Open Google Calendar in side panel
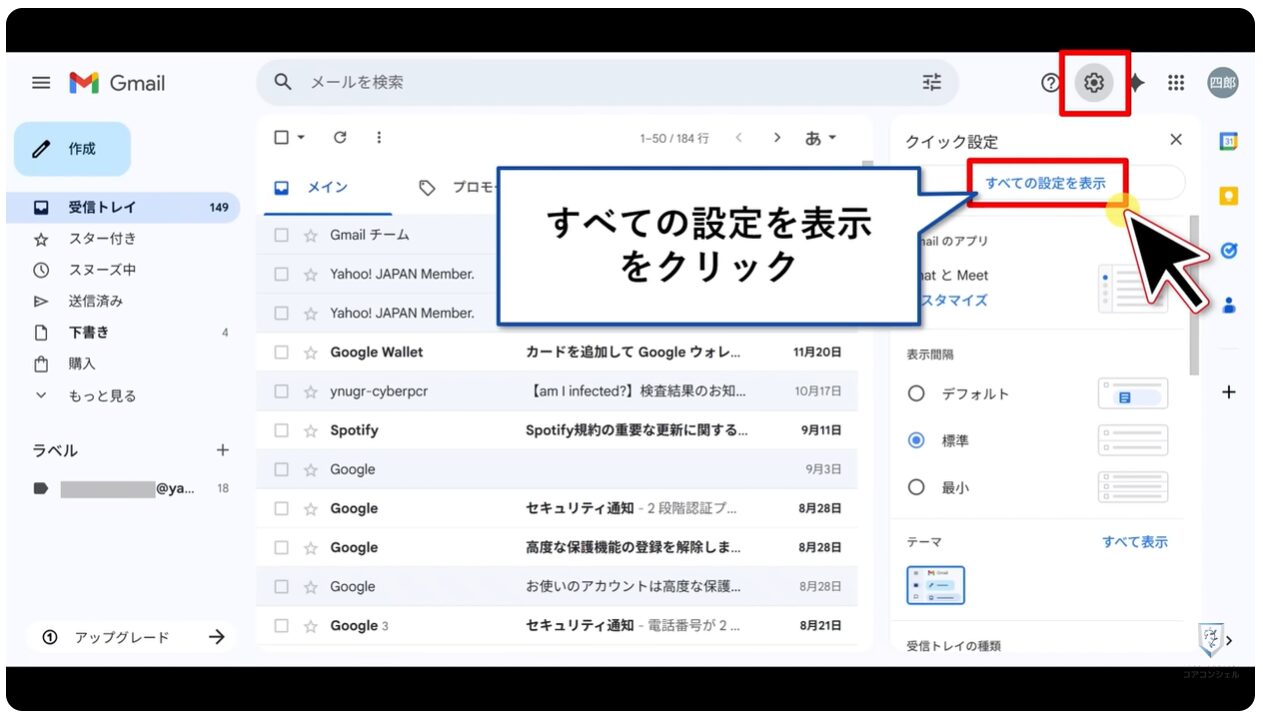The width and height of the screenshot is (1263, 719). [1229, 142]
